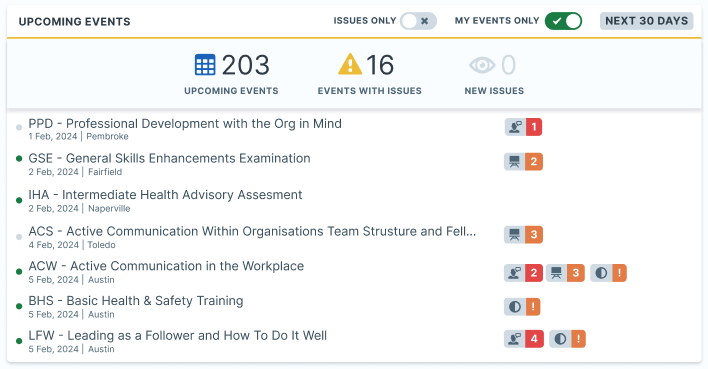708x369 pixels.
Task: Toggle the Issues Only switch
Action: point(418,21)
